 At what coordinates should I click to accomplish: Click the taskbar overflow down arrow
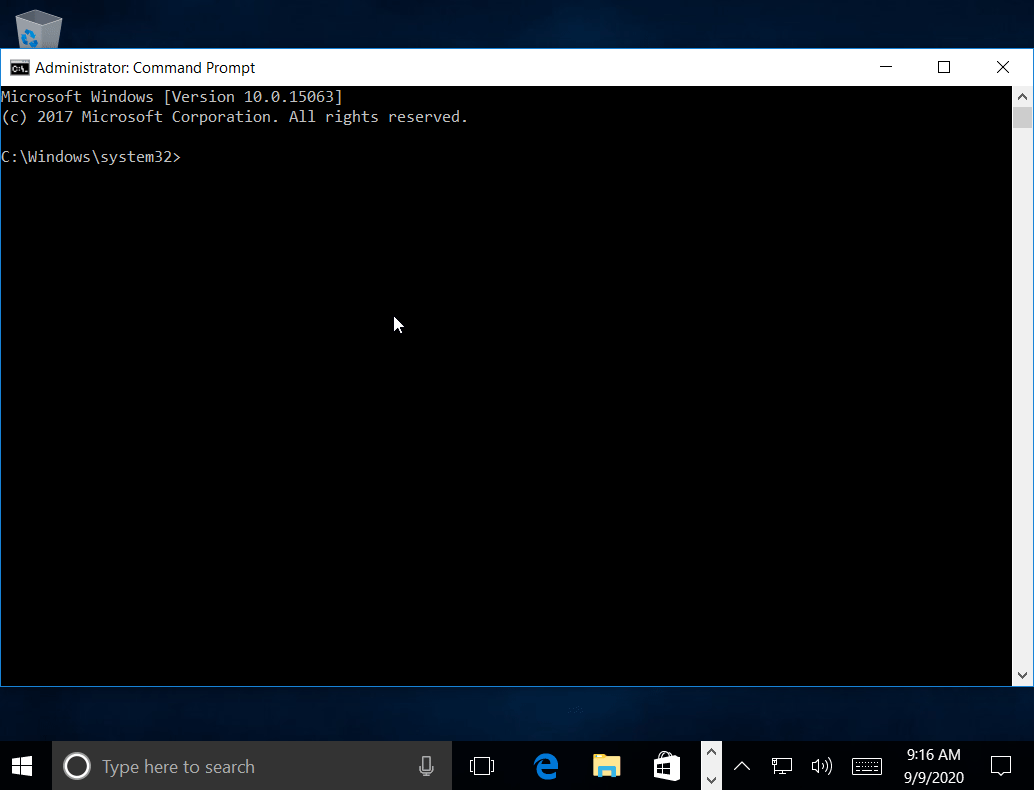[x=711, y=780]
